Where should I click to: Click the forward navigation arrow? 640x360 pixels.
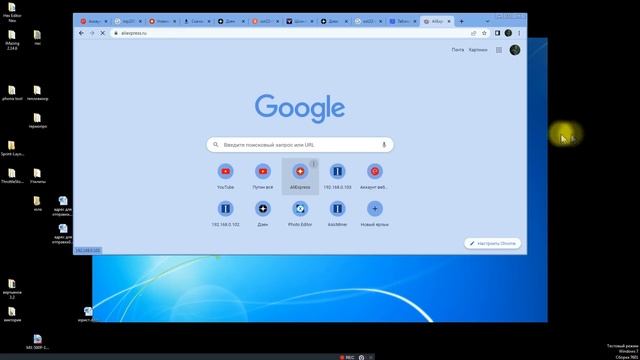[x=92, y=33]
